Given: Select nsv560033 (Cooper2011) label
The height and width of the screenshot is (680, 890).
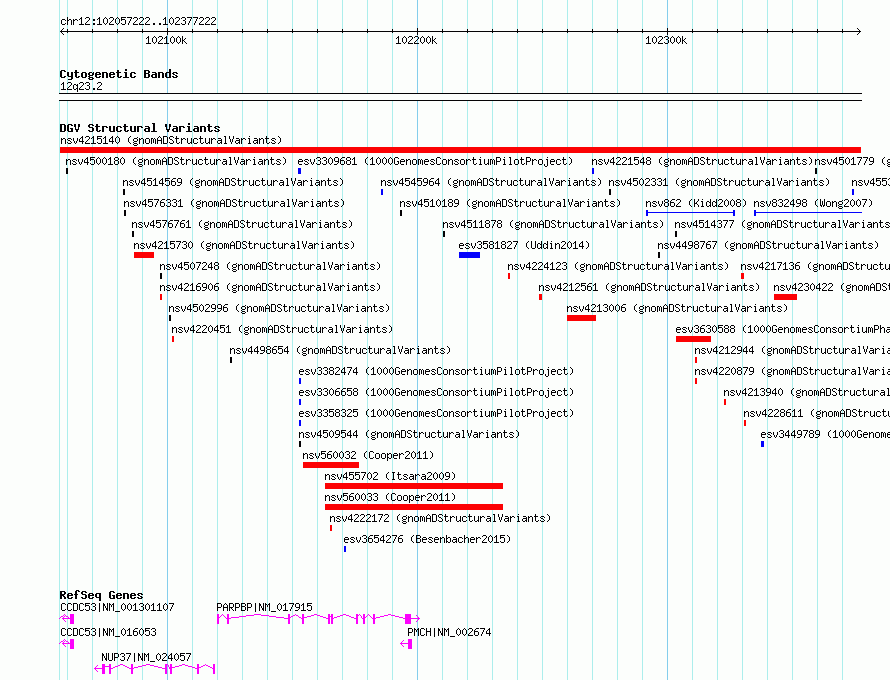Looking at the screenshot, I should (x=390, y=497).
